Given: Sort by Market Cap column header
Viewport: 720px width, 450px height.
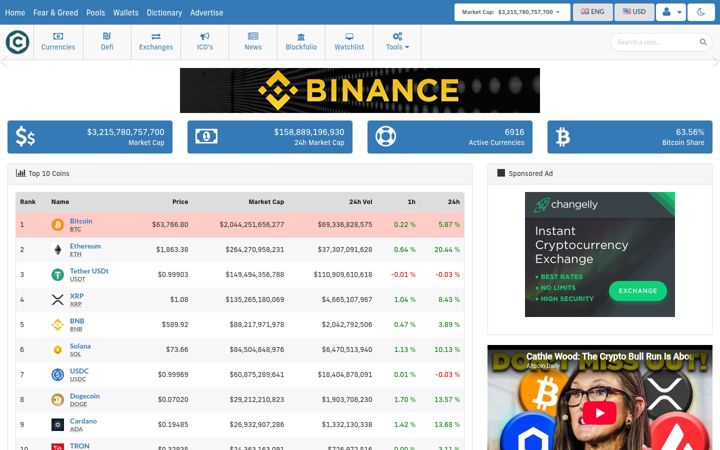Looking at the screenshot, I should point(266,202).
